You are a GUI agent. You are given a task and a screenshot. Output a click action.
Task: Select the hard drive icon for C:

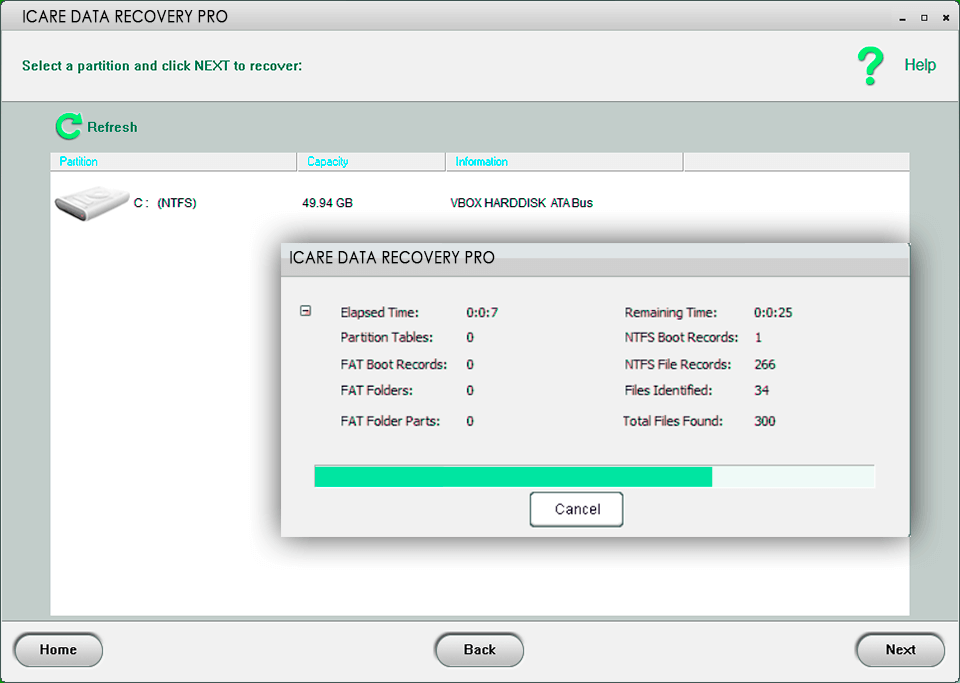[91, 203]
